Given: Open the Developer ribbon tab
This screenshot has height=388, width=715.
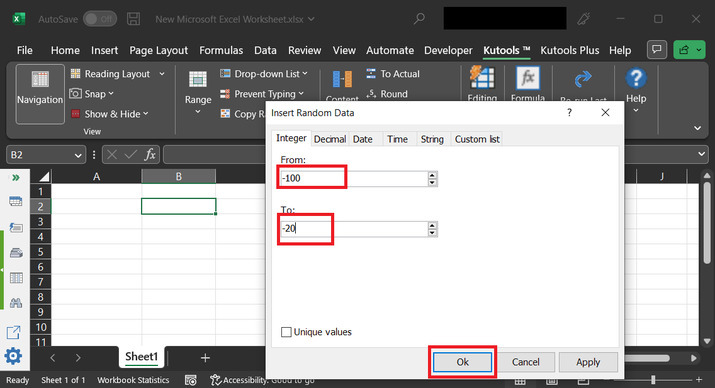Looking at the screenshot, I should tap(448, 50).
